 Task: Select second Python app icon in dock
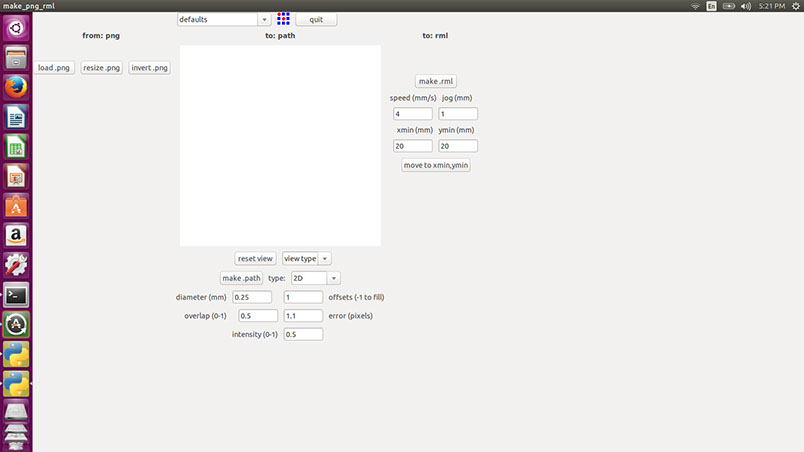point(16,384)
